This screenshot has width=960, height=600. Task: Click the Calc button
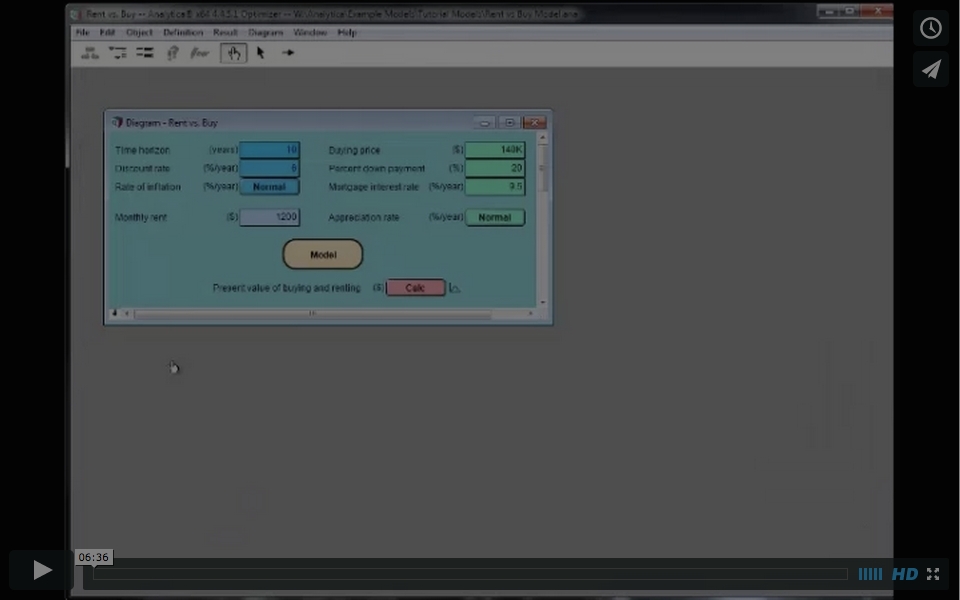pos(415,288)
